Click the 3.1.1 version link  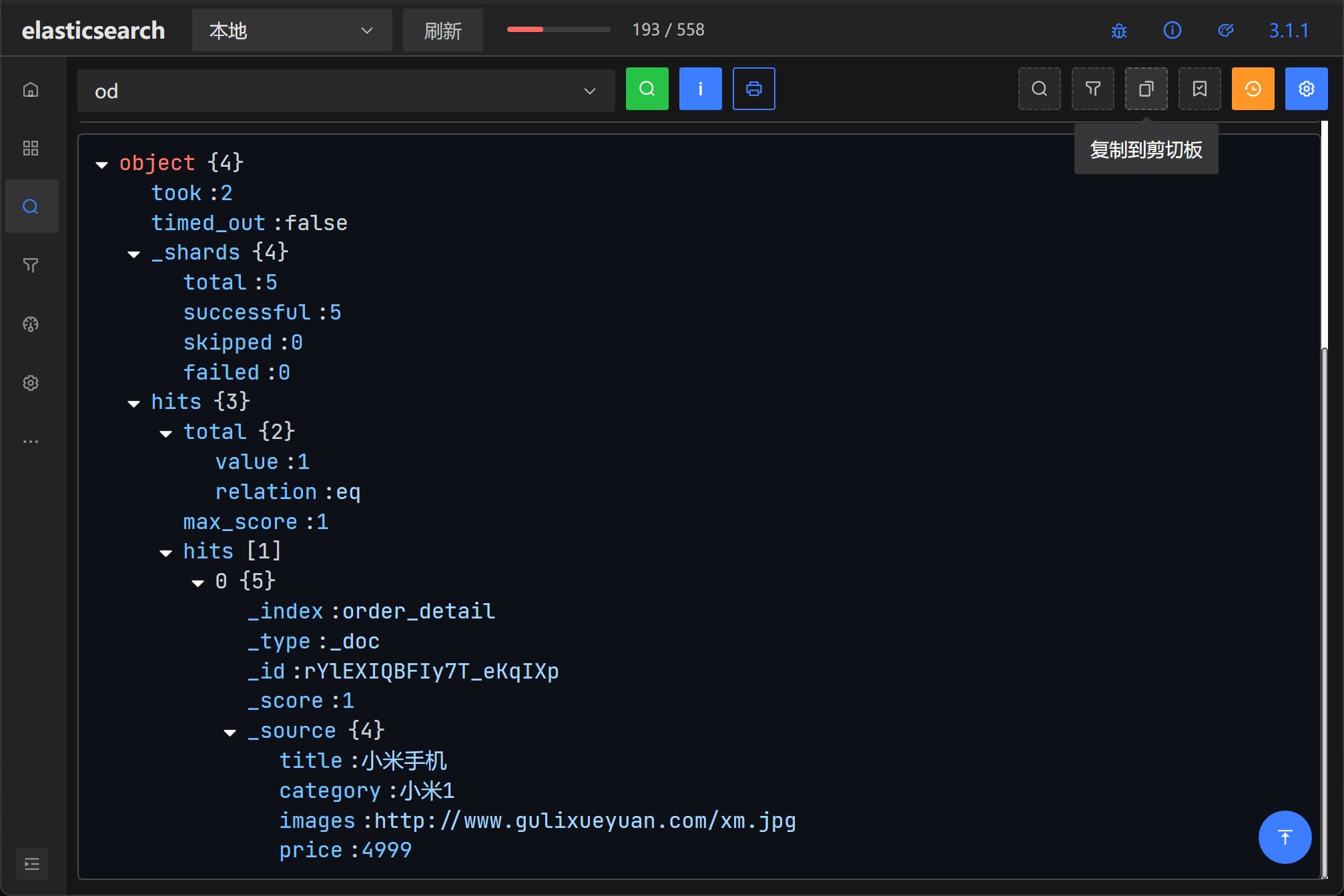(x=1288, y=31)
